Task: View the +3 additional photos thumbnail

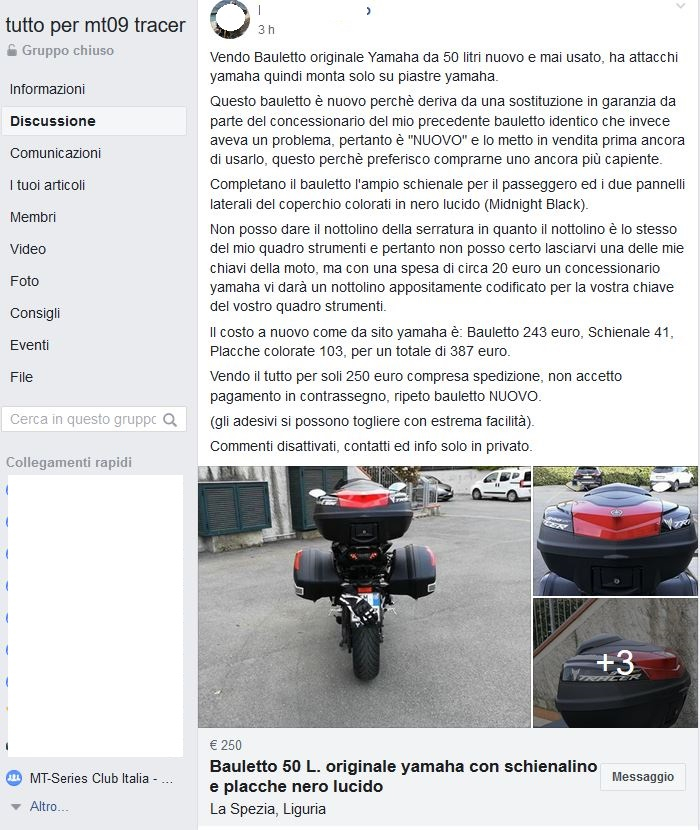Action: [x=615, y=663]
